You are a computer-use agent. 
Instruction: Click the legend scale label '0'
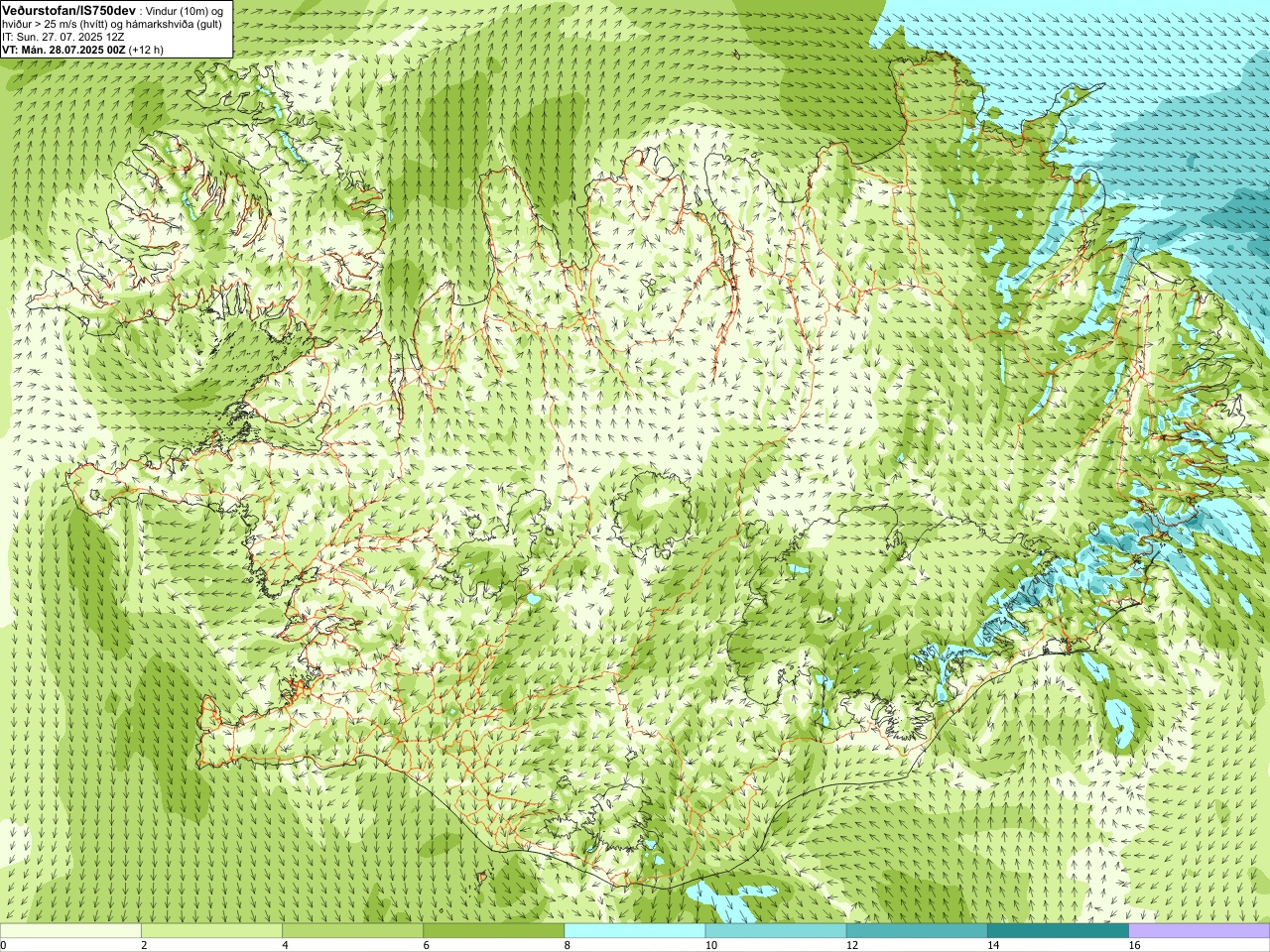point(3,945)
